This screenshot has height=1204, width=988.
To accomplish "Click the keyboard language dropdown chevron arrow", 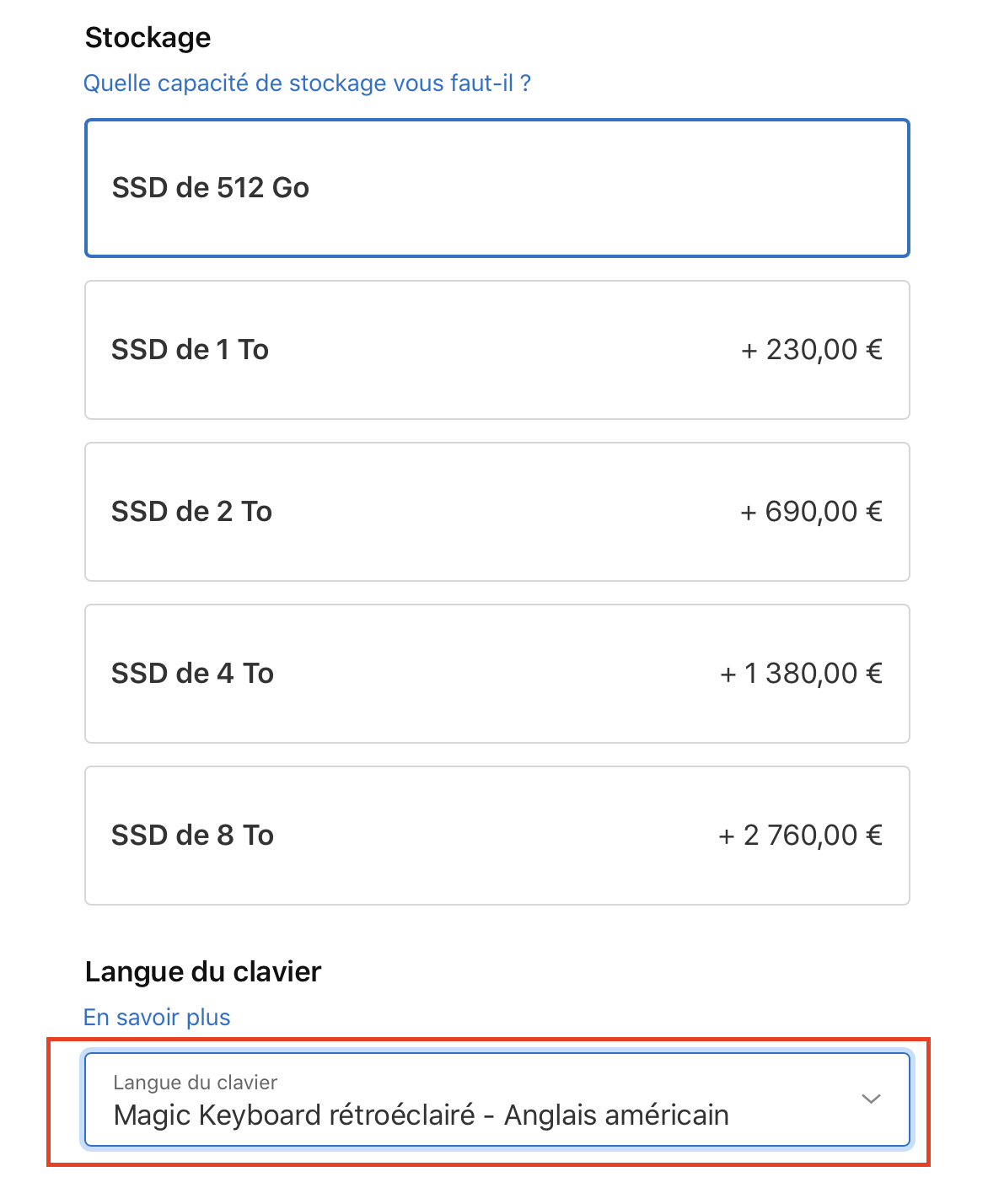I will click(871, 1099).
